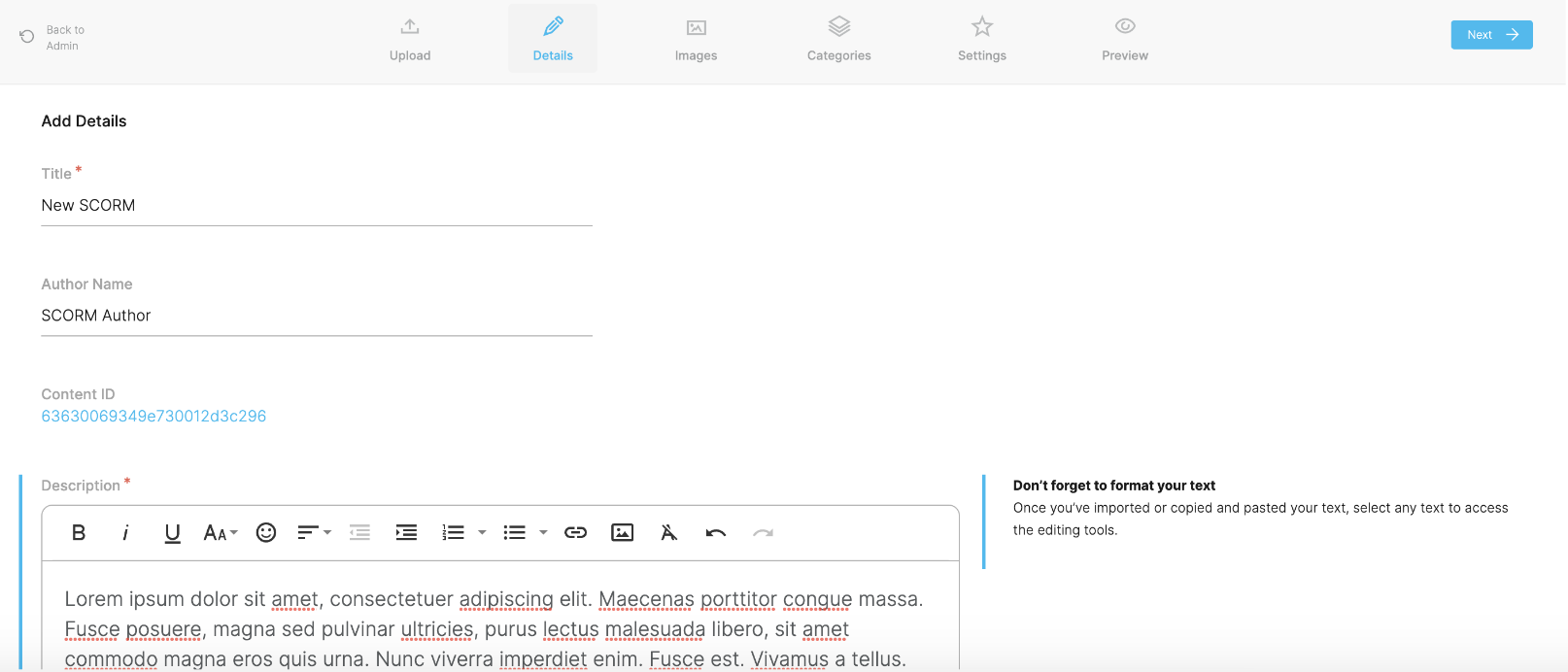The image size is (1568, 672).
Task: Click the clear formatting icon
Action: click(668, 532)
